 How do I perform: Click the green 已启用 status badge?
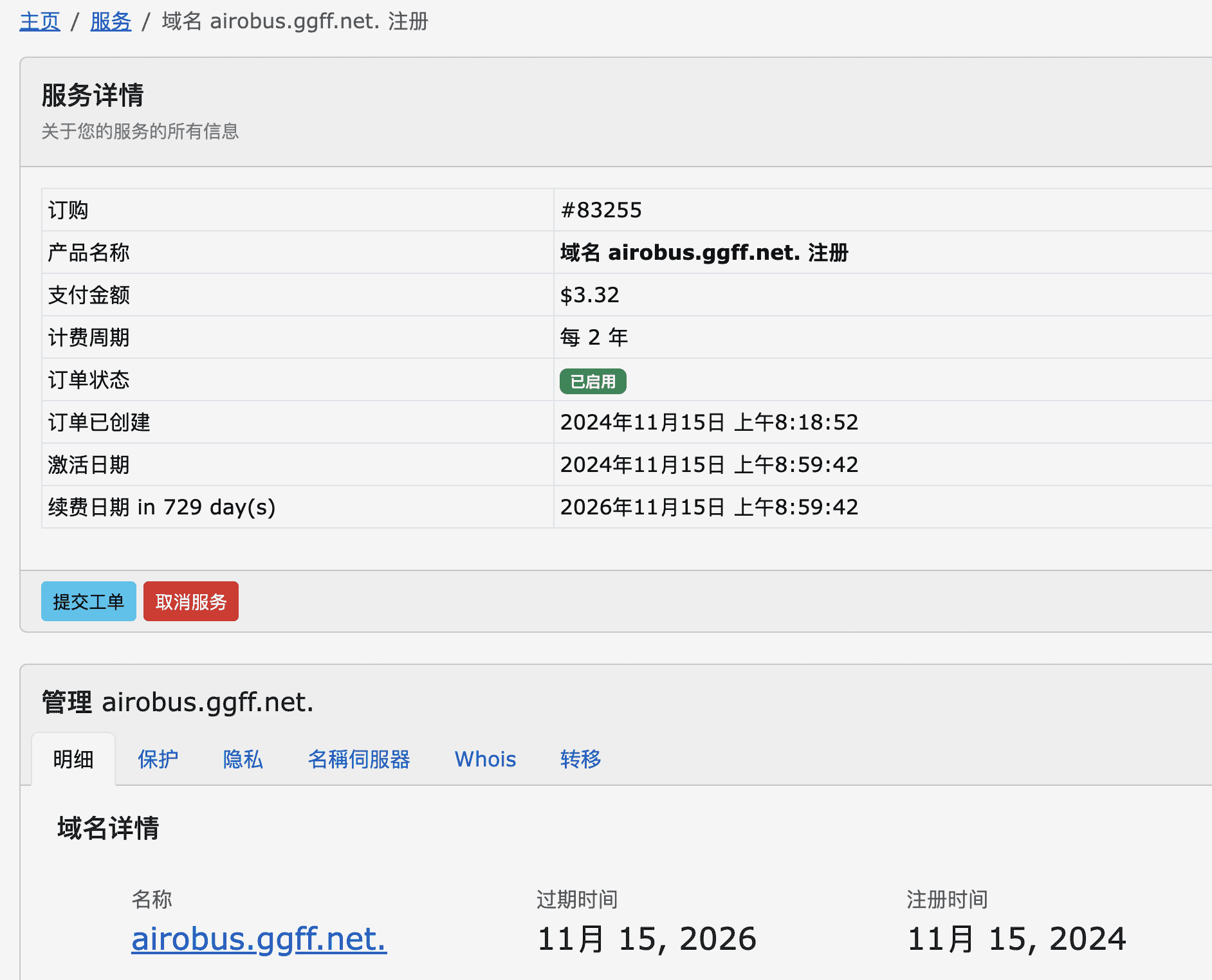(x=592, y=381)
